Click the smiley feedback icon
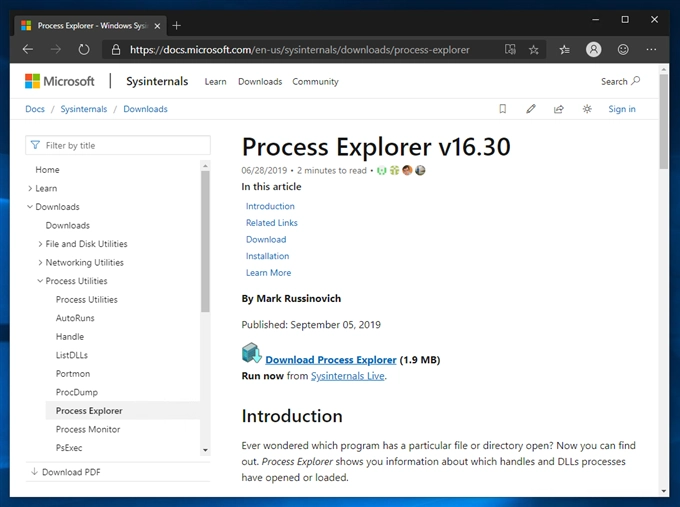This screenshot has height=507, width=680. pos(623,49)
